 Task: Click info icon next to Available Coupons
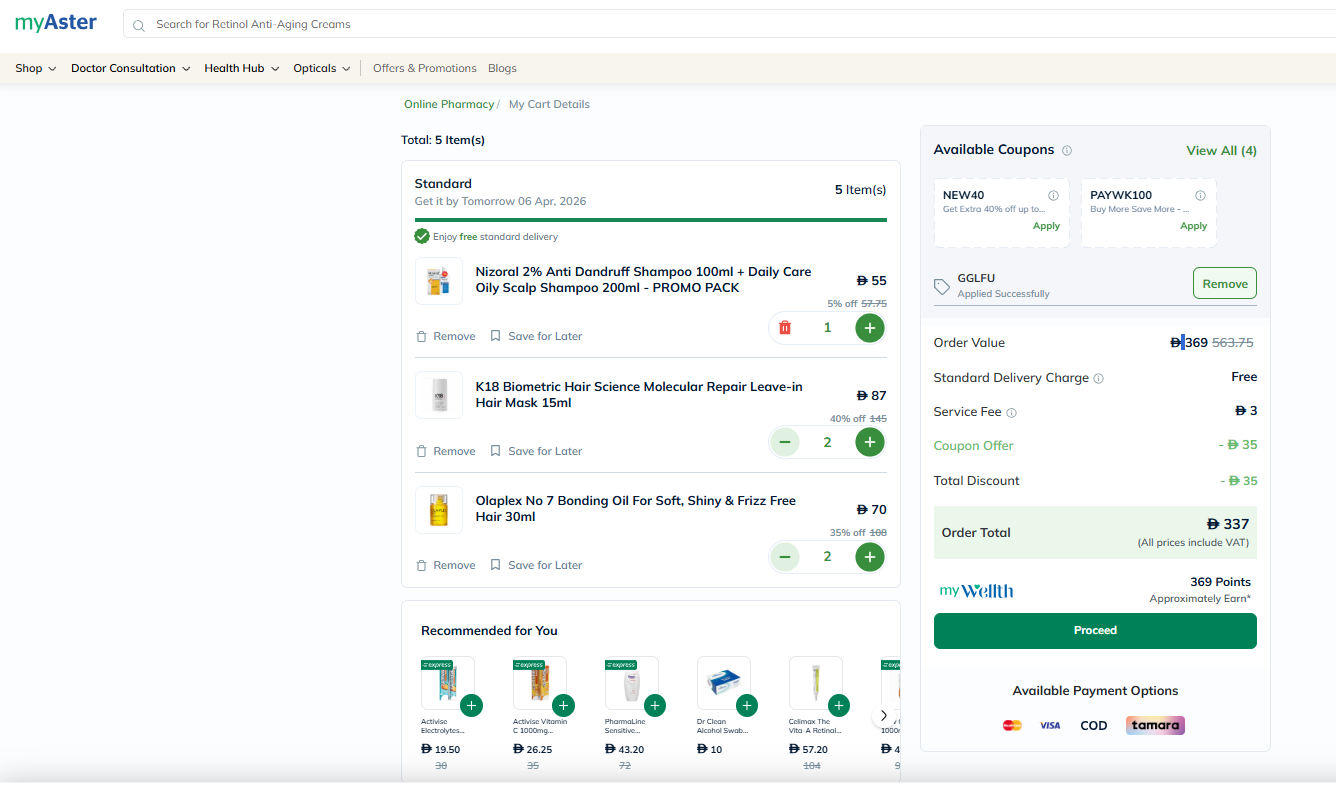pyautogui.click(x=1067, y=151)
